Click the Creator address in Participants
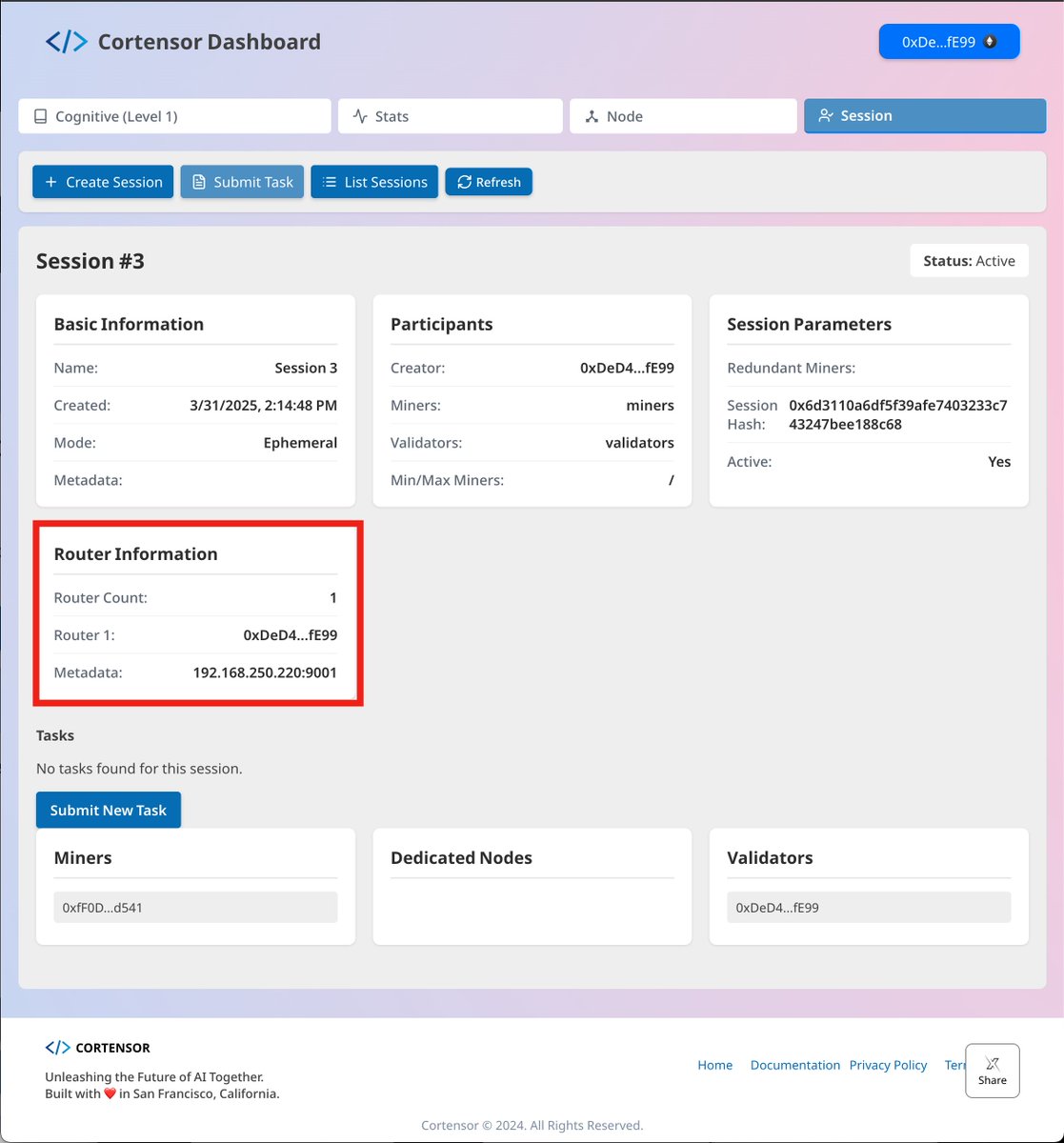 click(x=627, y=368)
